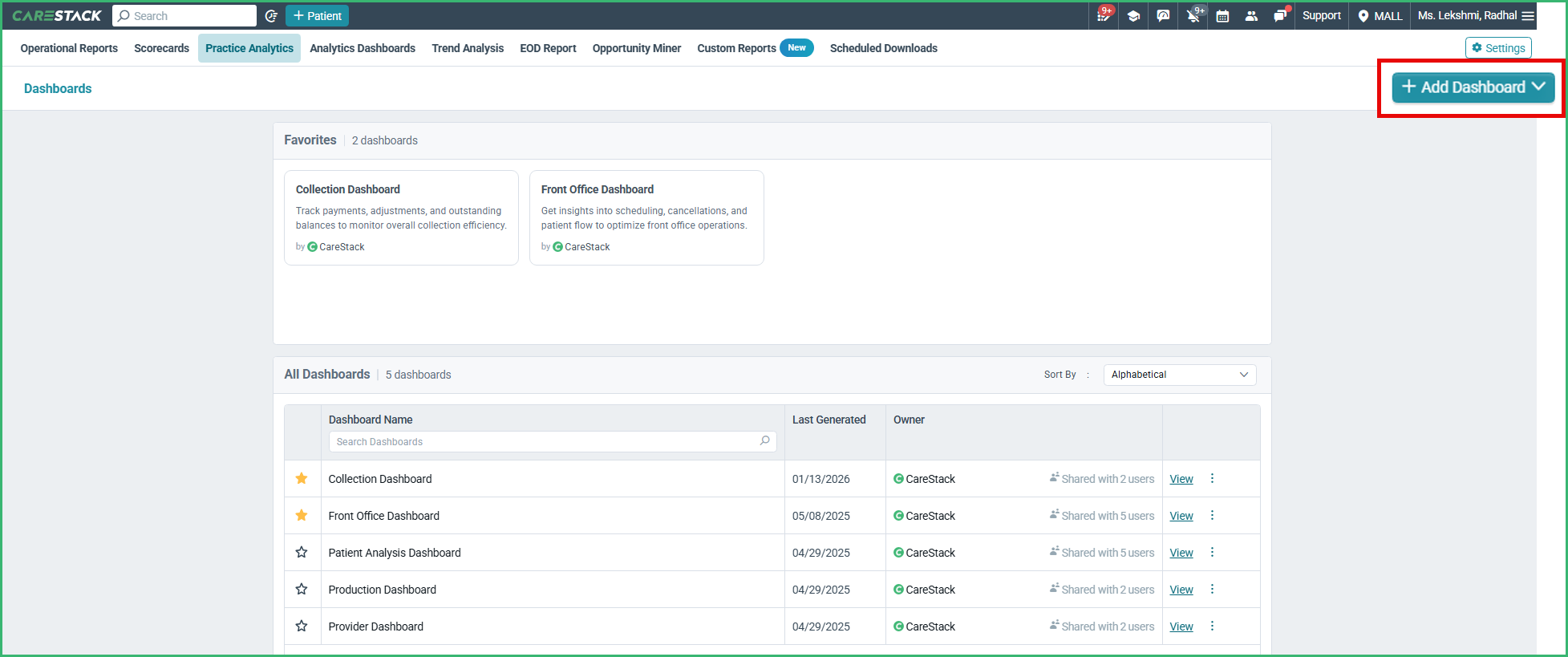The height and width of the screenshot is (657, 1568).
Task: Unfavorite Collection Dashboard using its star
Action: [302, 479]
